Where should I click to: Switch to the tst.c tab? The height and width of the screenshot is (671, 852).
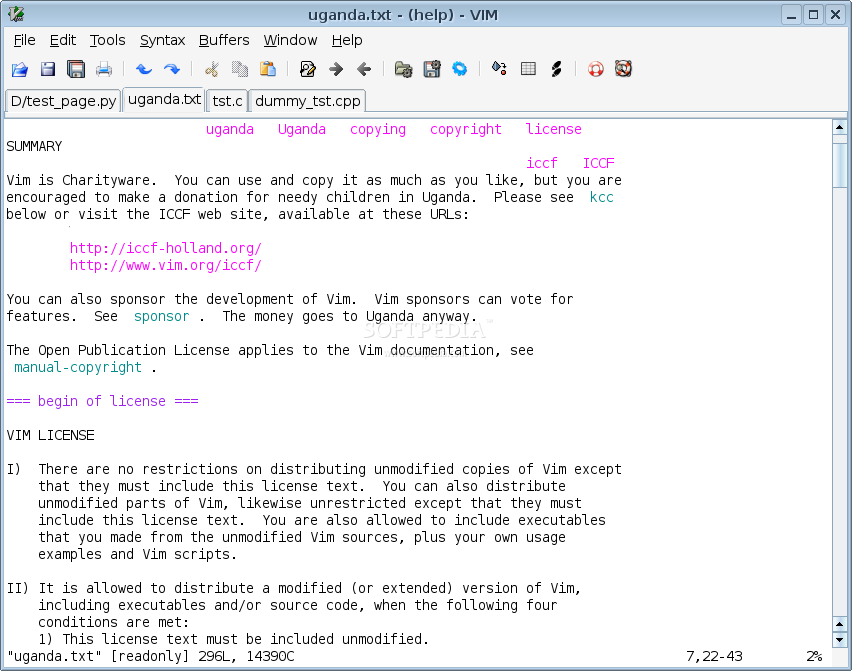[227, 101]
